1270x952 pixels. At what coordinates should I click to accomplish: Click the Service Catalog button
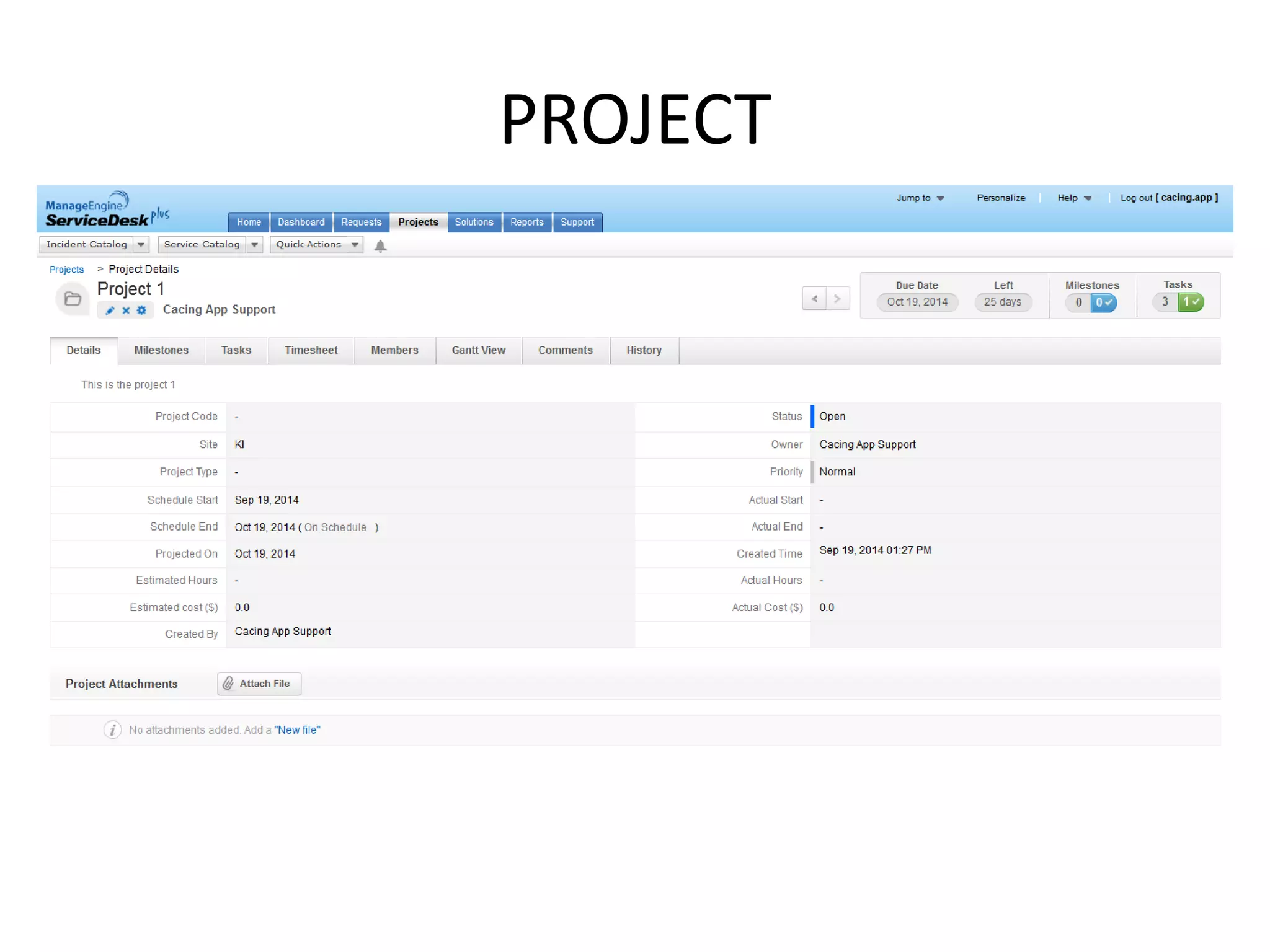[x=202, y=245]
